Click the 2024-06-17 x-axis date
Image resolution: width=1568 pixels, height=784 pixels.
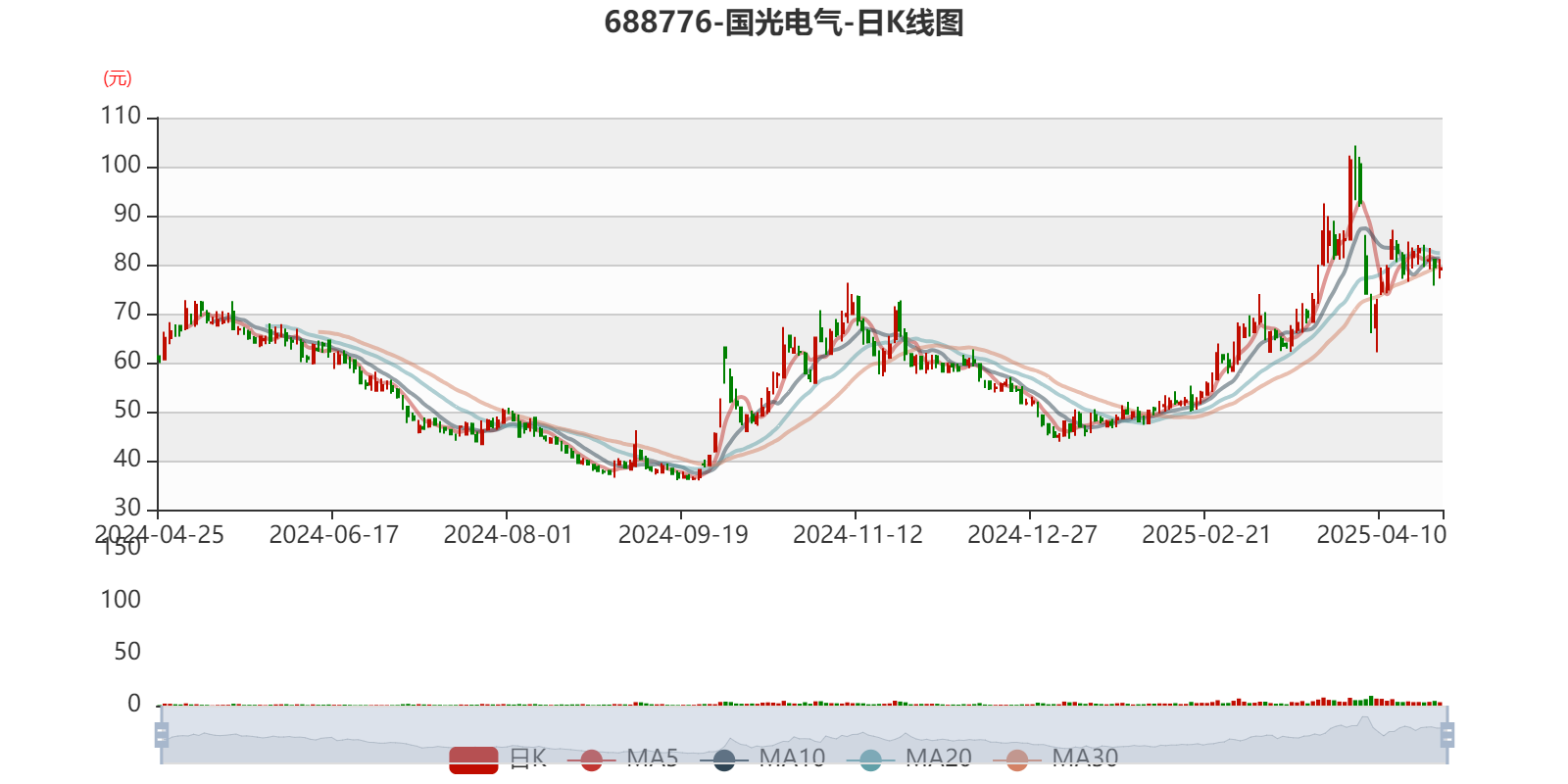tap(333, 534)
